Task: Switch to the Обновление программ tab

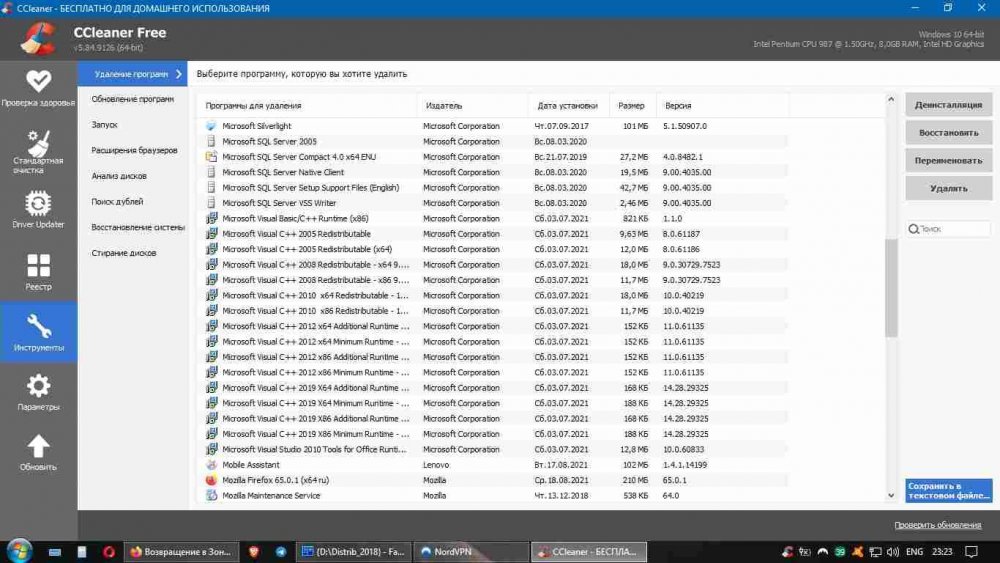Action: [132, 99]
